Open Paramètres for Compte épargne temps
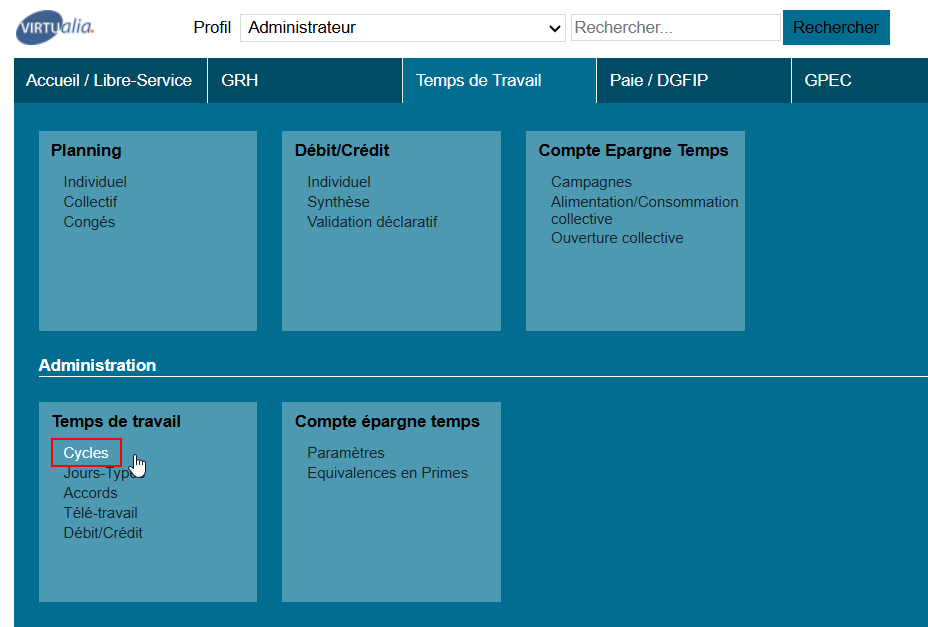The width and height of the screenshot is (928, 627). (x=345, y=453)
